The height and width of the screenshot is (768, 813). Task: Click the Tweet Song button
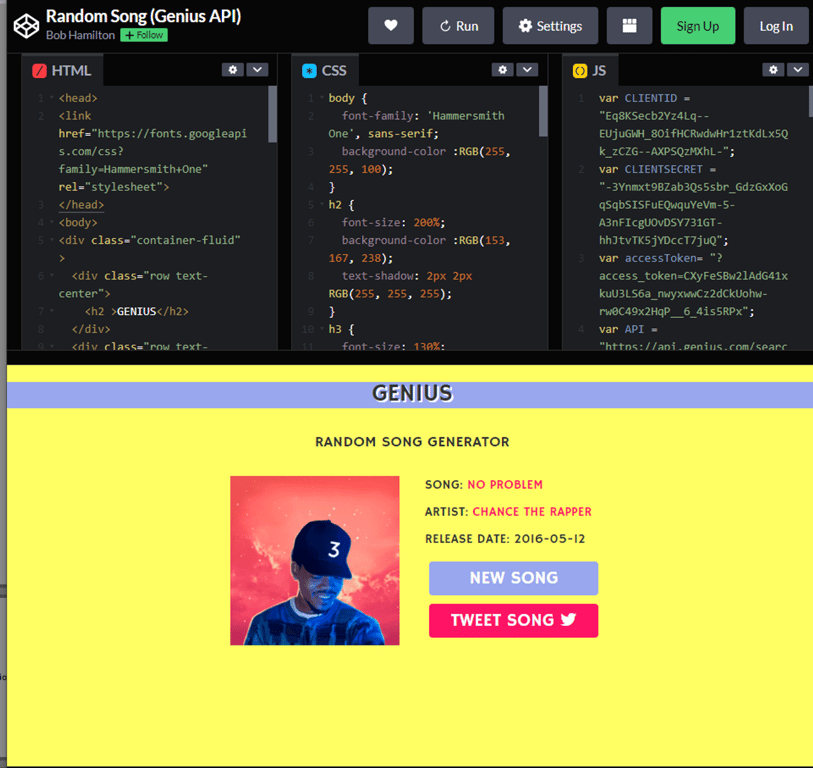tap(513, 620)
